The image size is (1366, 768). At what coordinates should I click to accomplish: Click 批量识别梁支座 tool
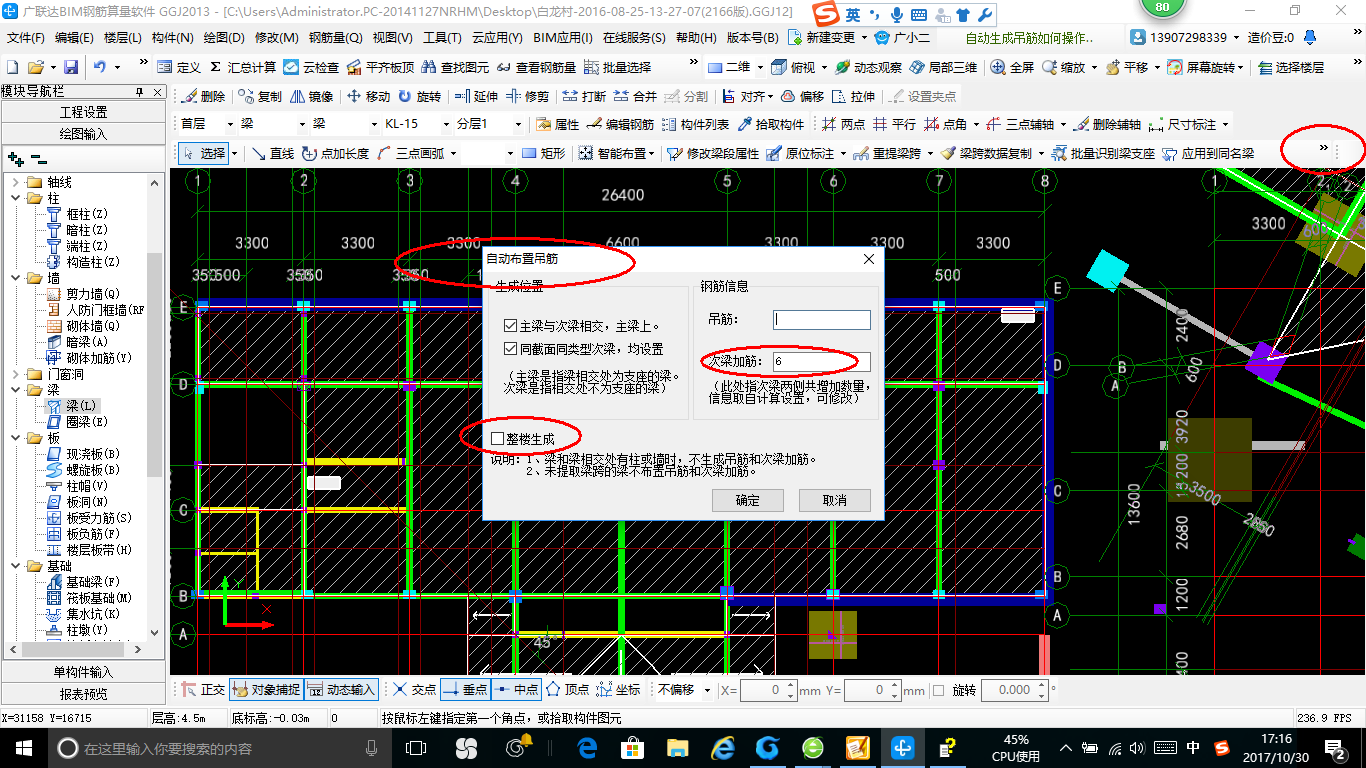[x=1103, y=153]
